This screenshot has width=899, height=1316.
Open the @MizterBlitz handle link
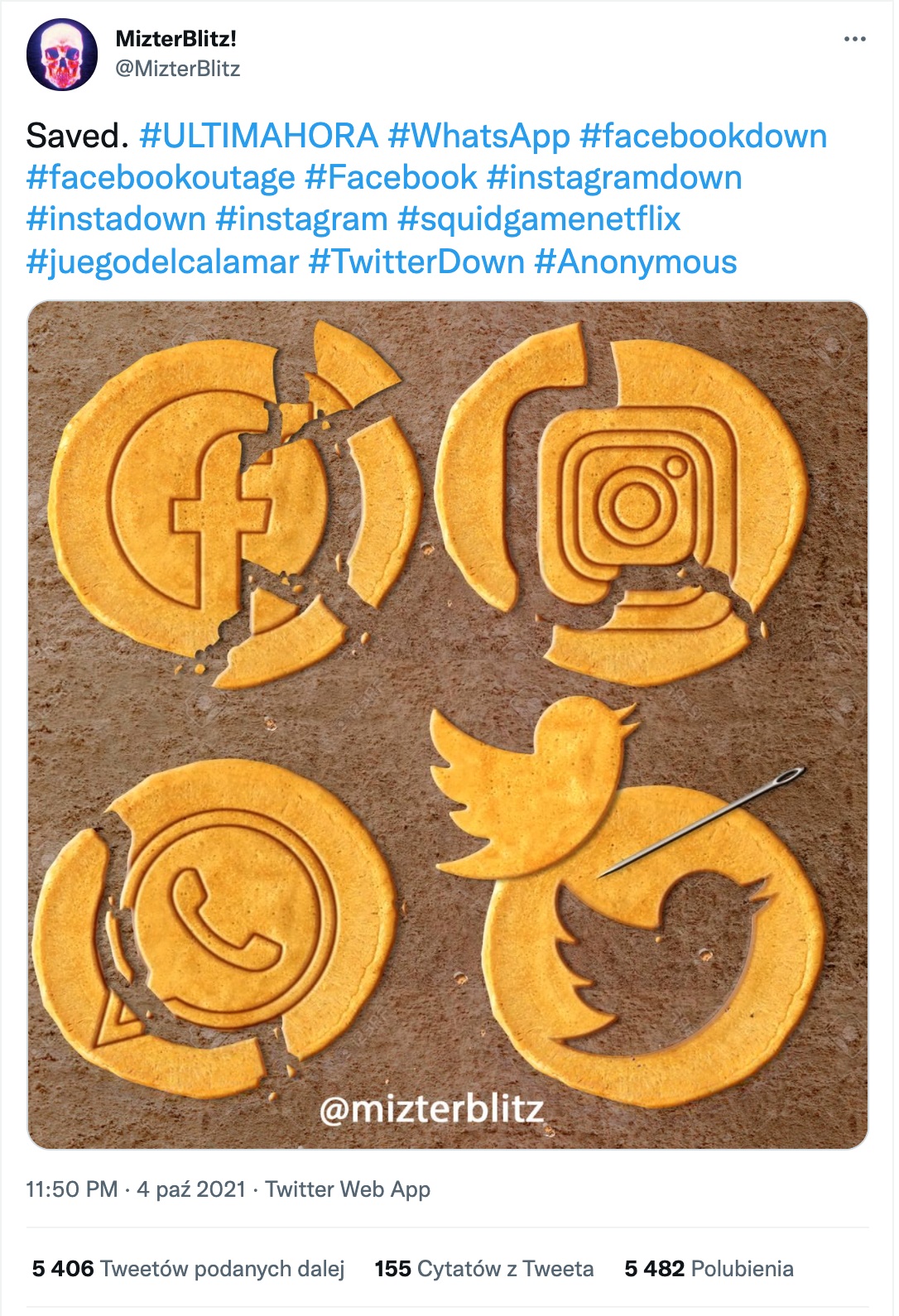[x=178, y=69]
